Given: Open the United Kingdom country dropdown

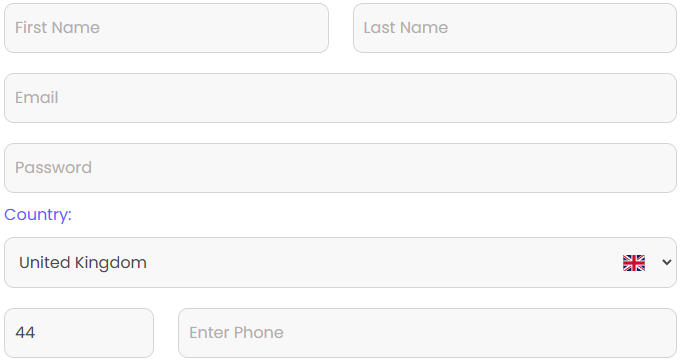Looking at the screenshot, I should click(x=340, y=263).
